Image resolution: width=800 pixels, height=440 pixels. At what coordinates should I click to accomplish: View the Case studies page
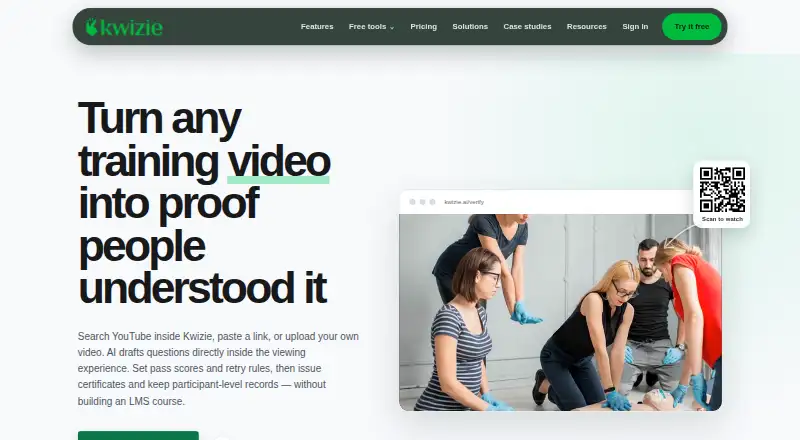pyautogui.click(x=527, y=27)
